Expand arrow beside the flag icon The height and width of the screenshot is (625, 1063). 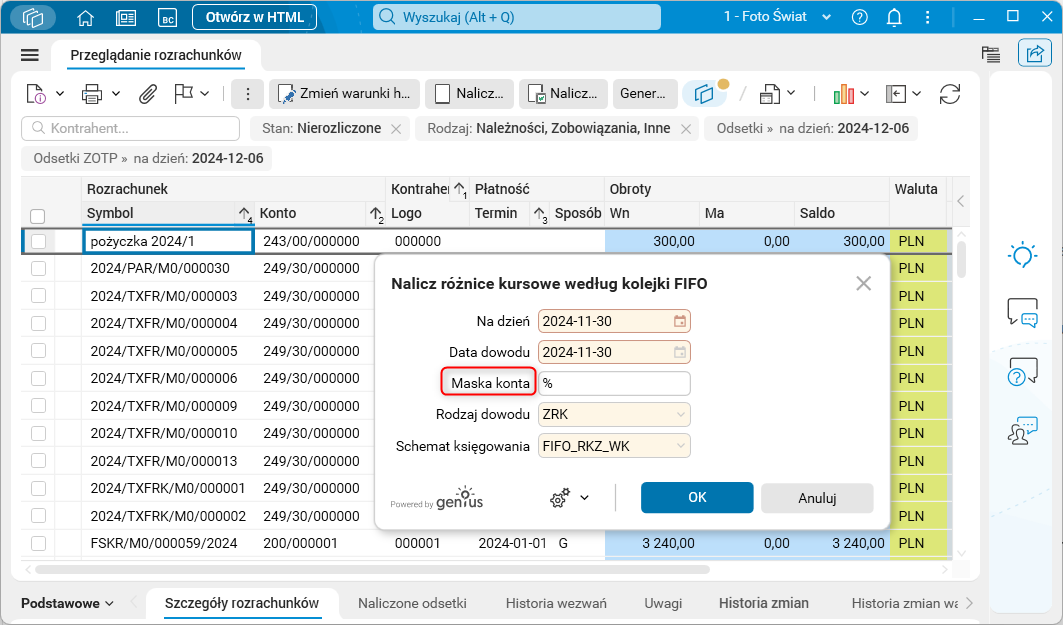pos(205,94)
